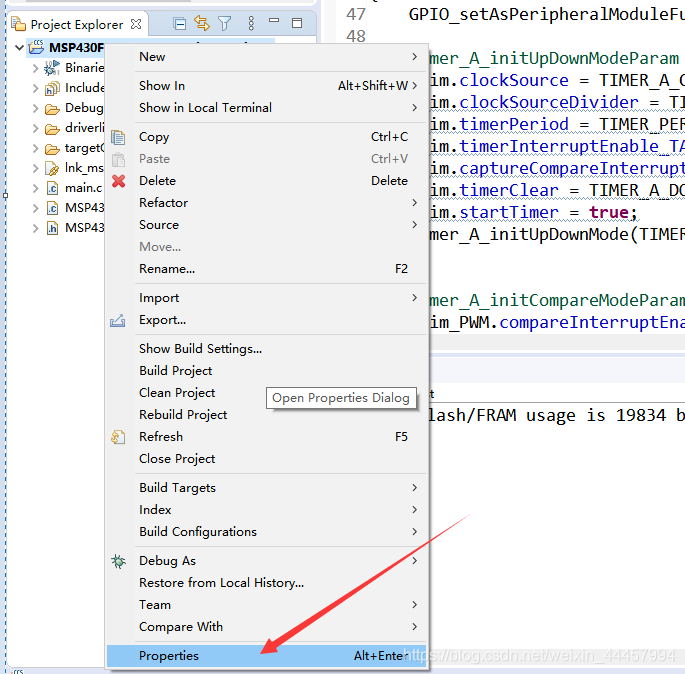Click the red X Delete icon

118,181
